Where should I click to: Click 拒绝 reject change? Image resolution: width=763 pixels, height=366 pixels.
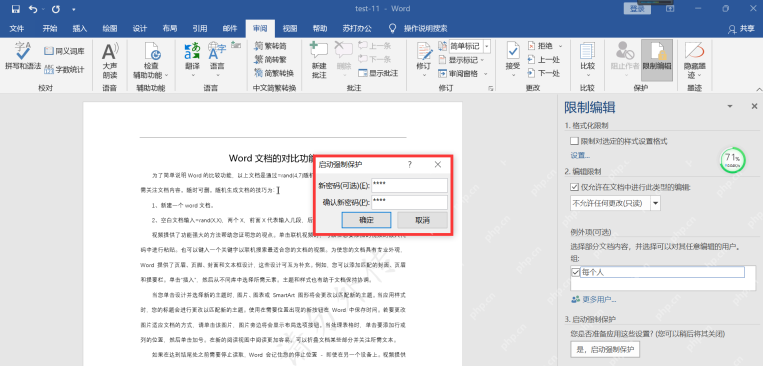pyautogui.click(x=541, y=46)
